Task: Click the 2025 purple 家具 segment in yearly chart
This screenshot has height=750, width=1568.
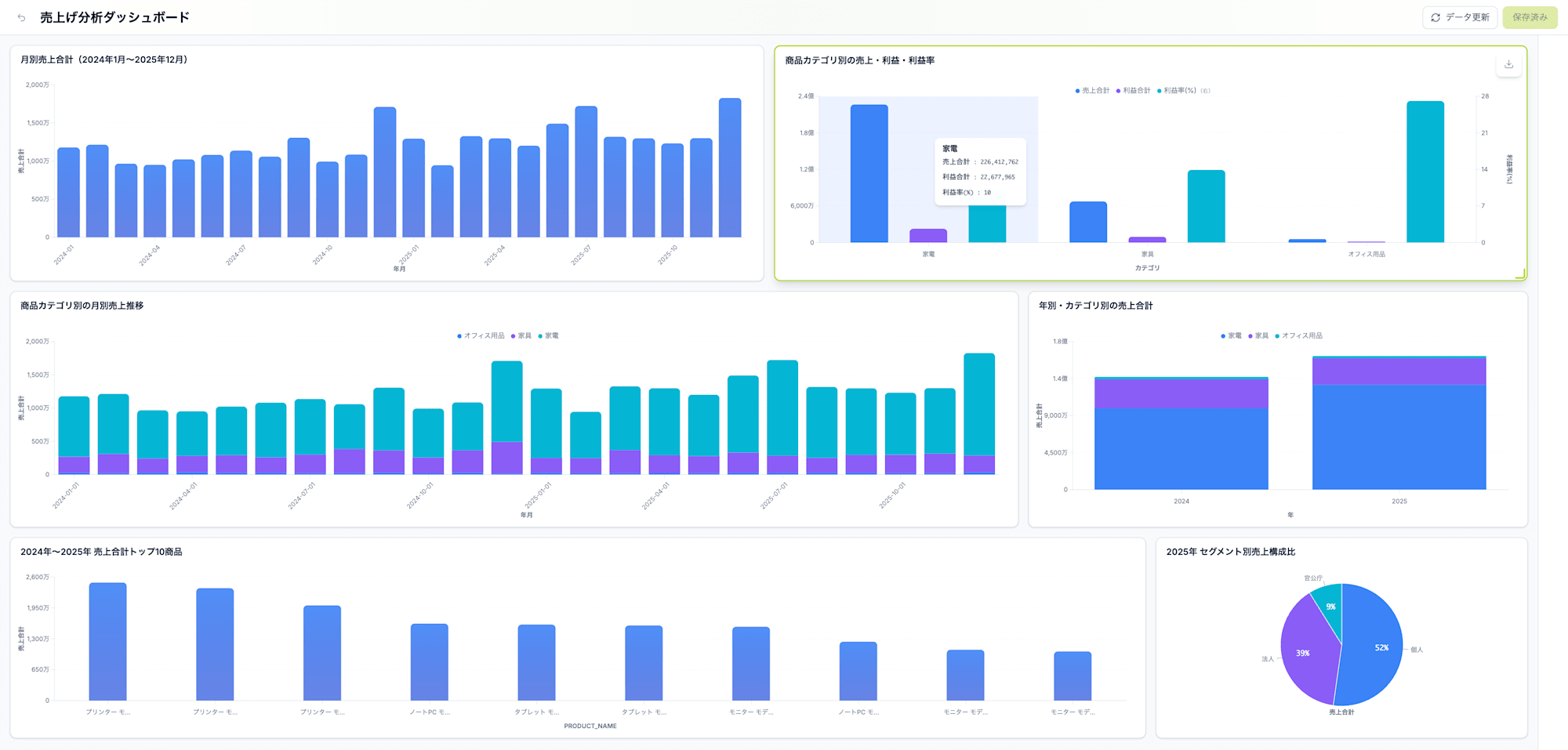Action: (x=1399, y=371)
